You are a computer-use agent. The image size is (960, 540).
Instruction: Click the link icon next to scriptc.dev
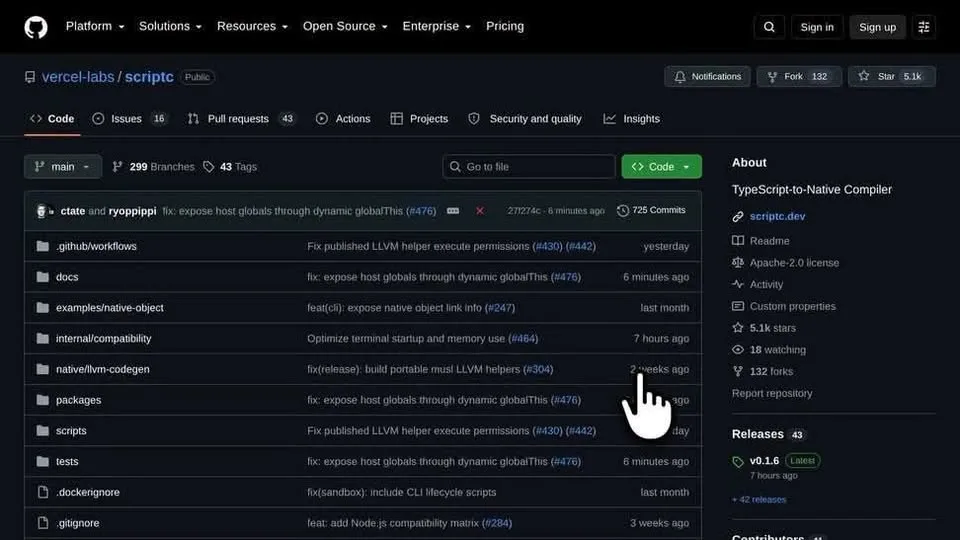[x=738, y=217]
